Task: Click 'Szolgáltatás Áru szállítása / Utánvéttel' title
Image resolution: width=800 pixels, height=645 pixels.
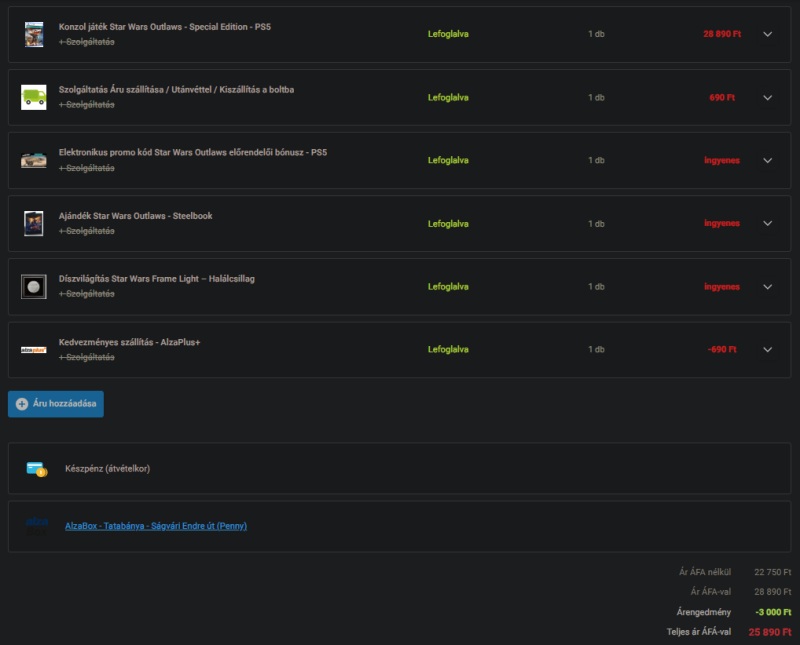Action: pyautogui.click(x=176, y=90)
